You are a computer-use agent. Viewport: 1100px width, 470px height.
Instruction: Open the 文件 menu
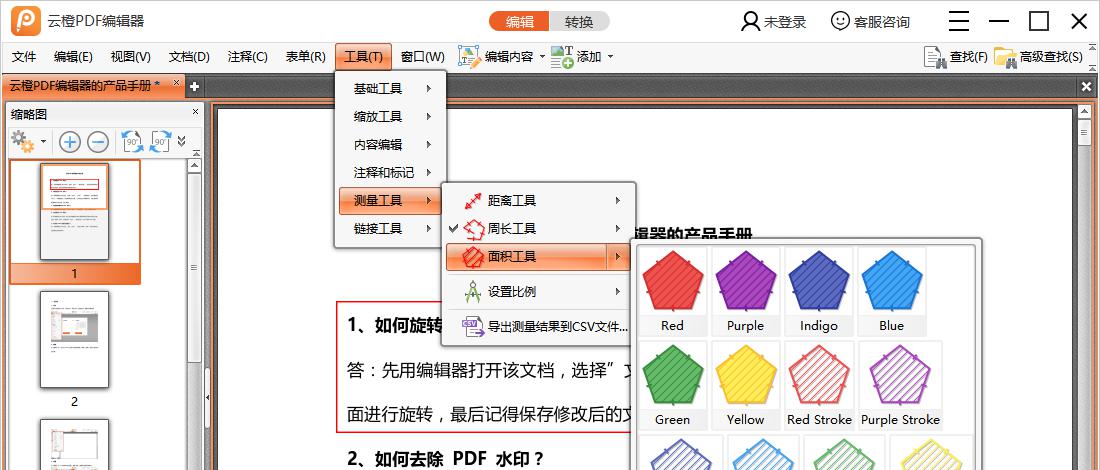(25, 57)
